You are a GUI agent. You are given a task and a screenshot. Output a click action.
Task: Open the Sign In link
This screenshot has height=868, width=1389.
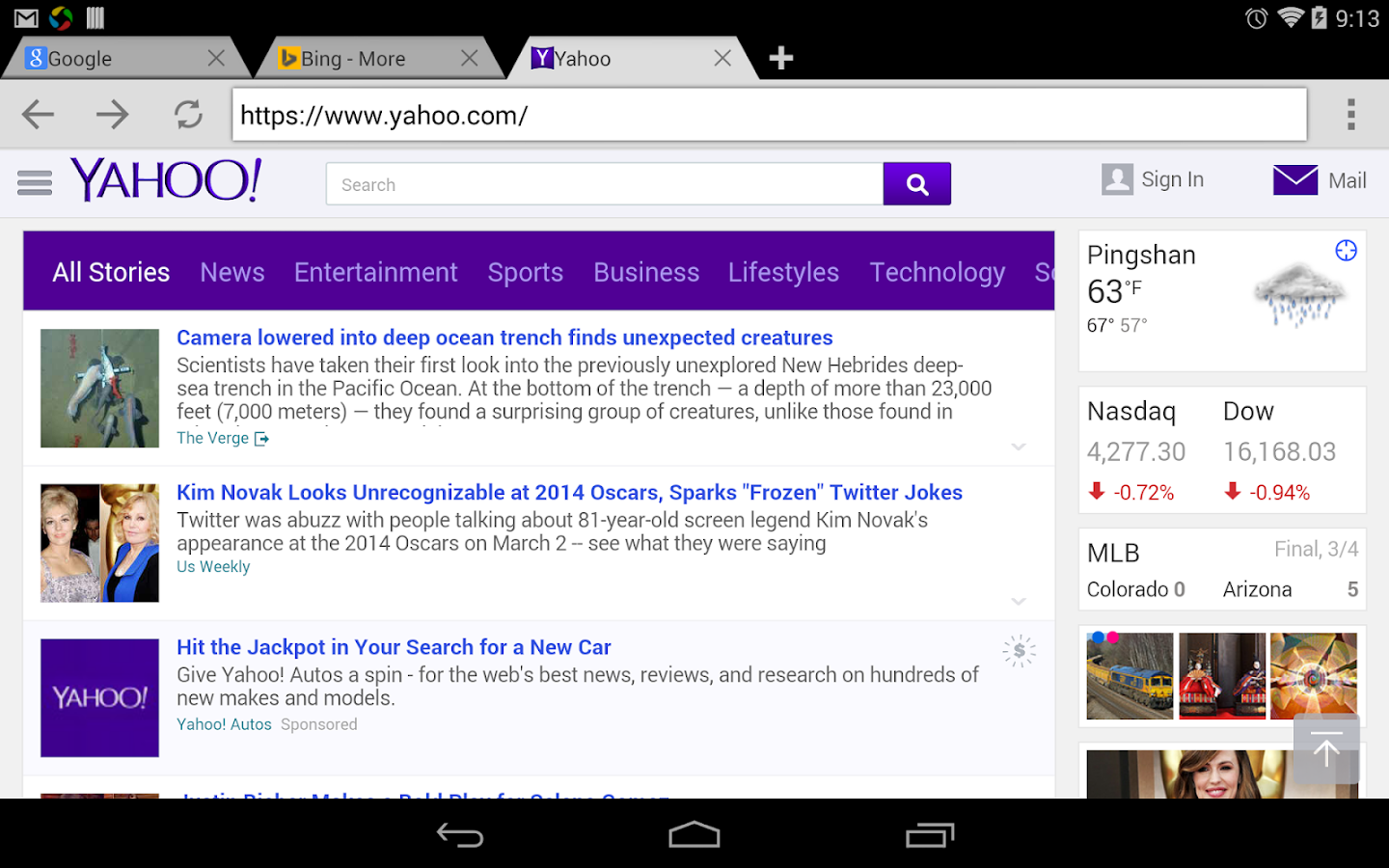point(1172,179)
